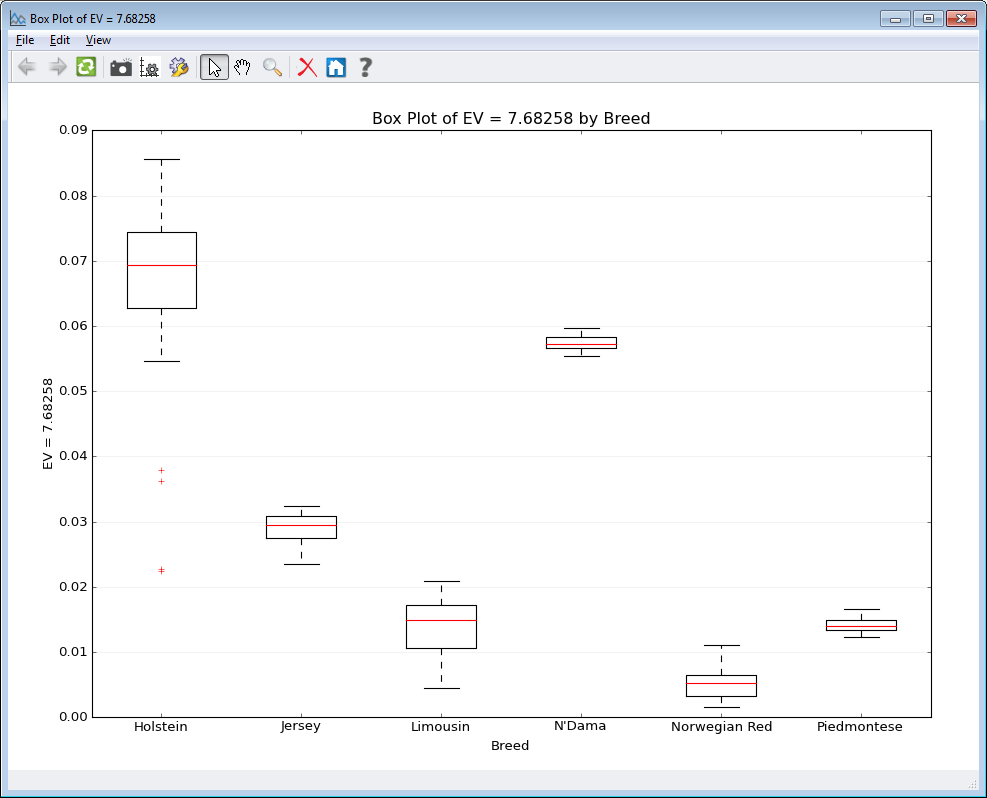Enable the pan hand tool
The image size is (987, 798).
242,67
